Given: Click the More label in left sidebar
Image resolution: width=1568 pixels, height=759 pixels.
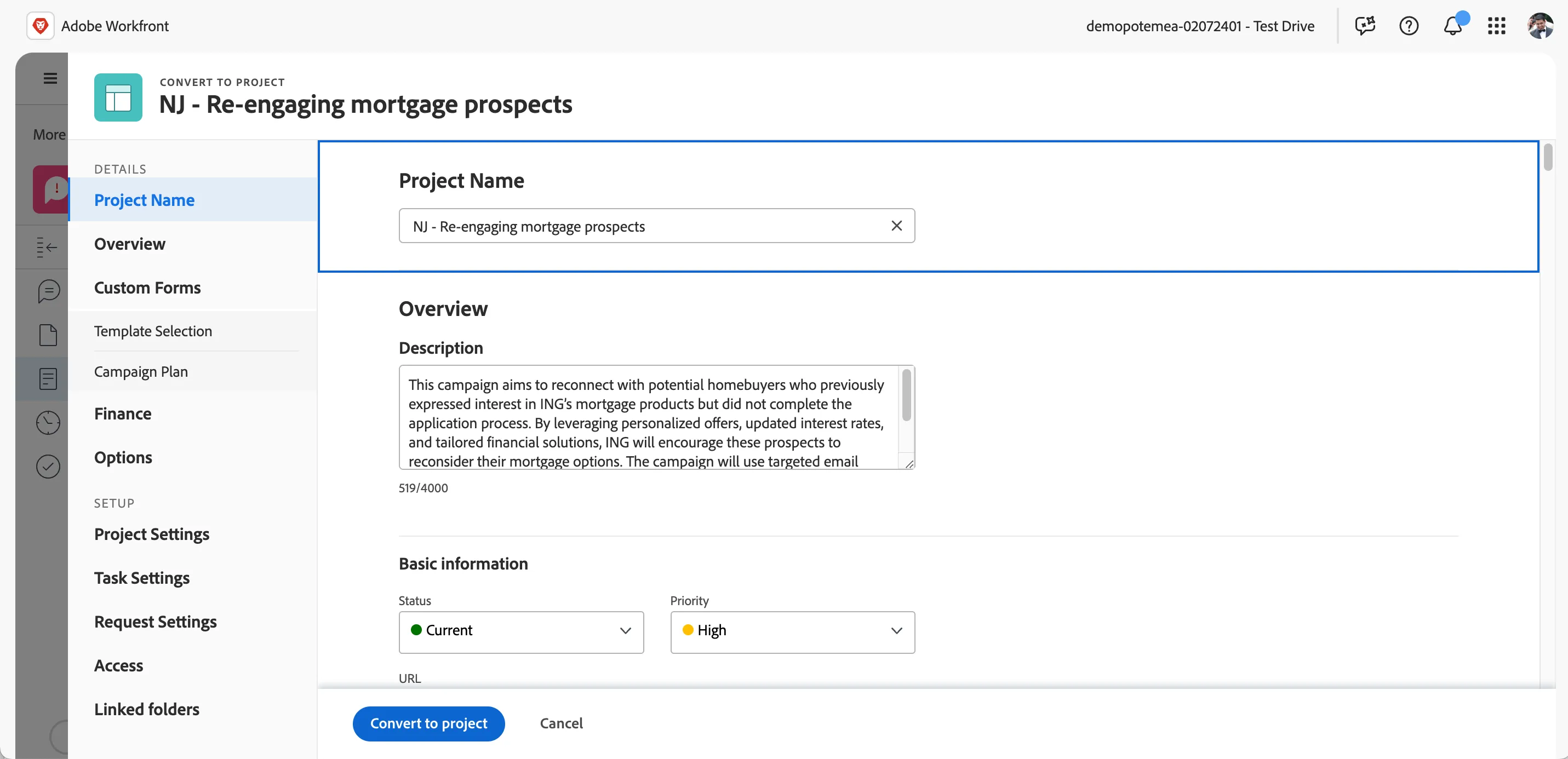Looking at the screenshot, I should pyautogui.click(x=49, y=135).
